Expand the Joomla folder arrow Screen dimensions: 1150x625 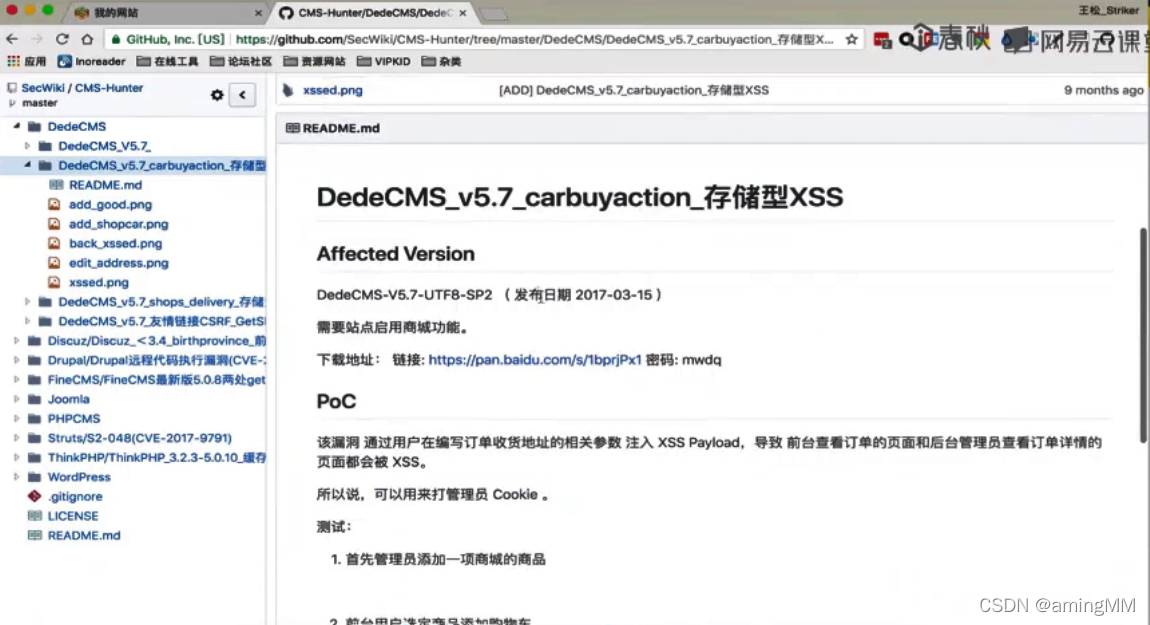click(17, 399)
